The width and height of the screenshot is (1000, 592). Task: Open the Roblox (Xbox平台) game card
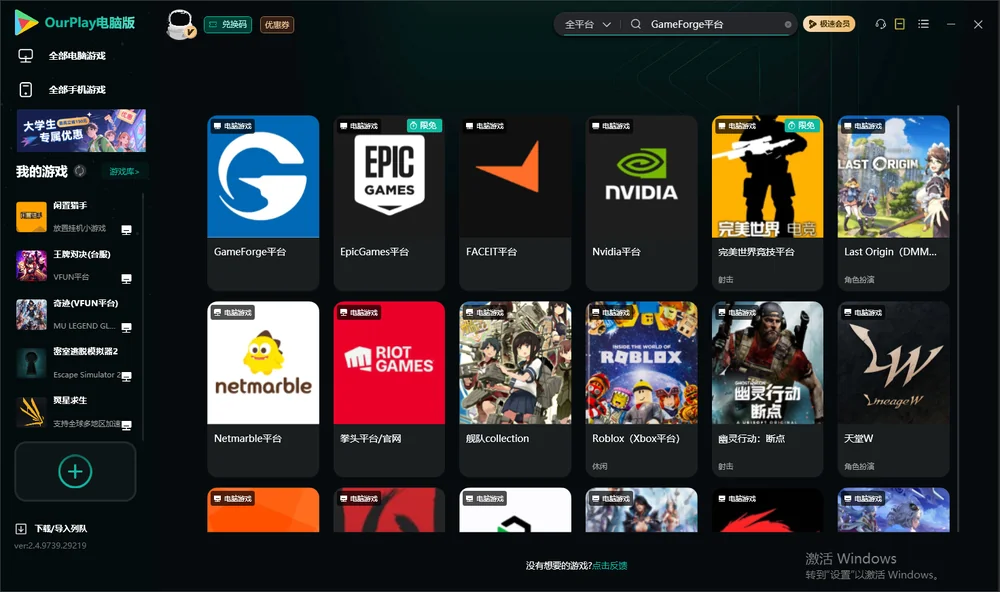point(642,389)
